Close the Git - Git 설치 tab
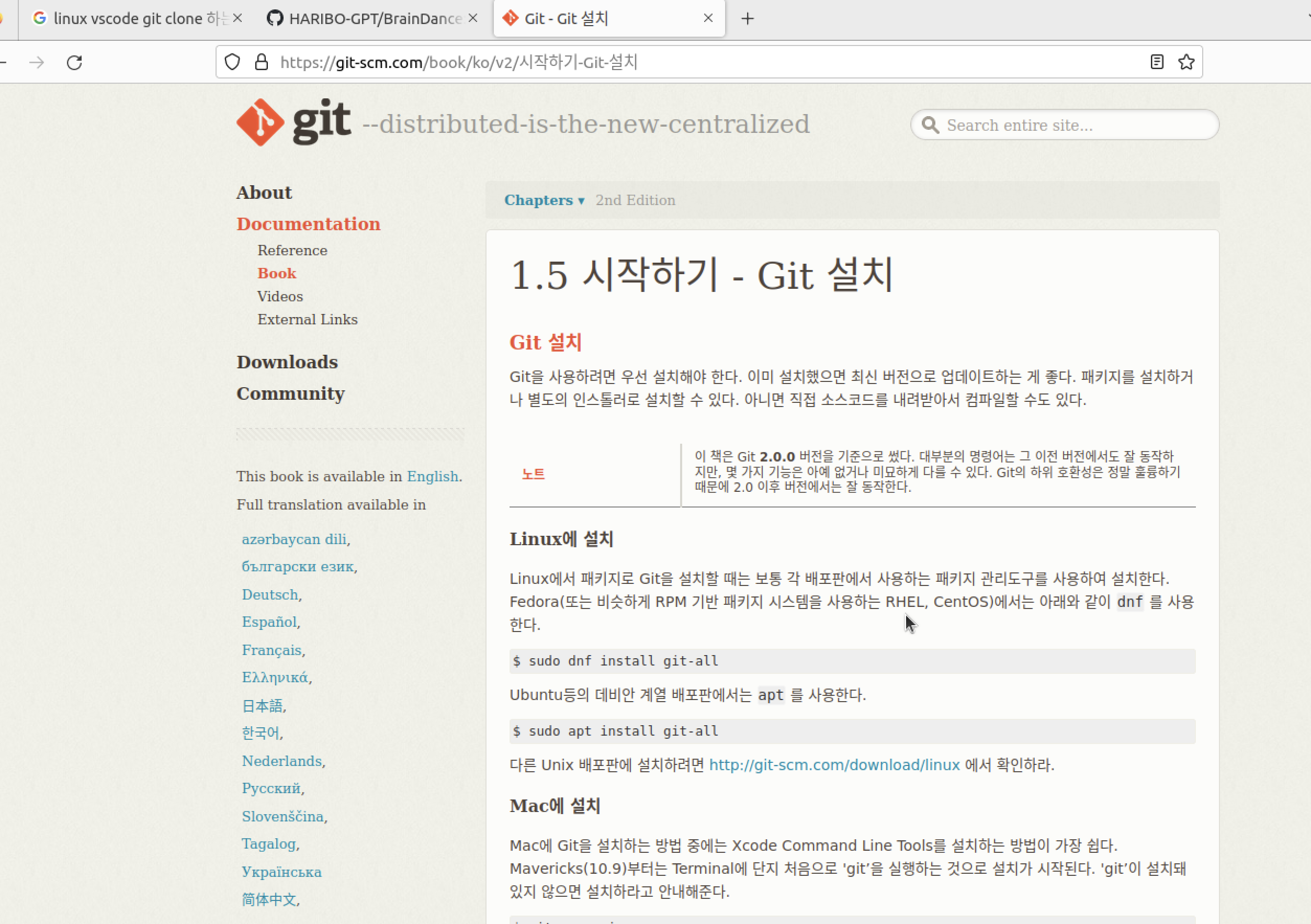This screenshot has width=1311, height=924. [x=708, y=18]
